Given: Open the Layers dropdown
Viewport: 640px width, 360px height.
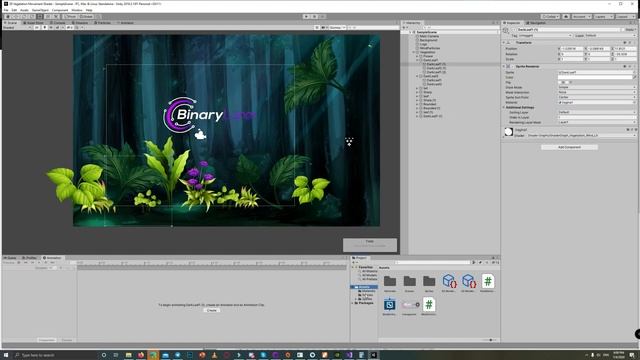Looking at the screenshot, I should [x=603, y=16].
